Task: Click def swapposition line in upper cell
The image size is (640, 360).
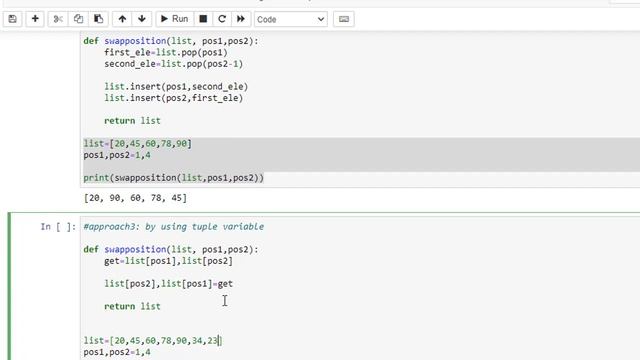Action: coord(171,41)
